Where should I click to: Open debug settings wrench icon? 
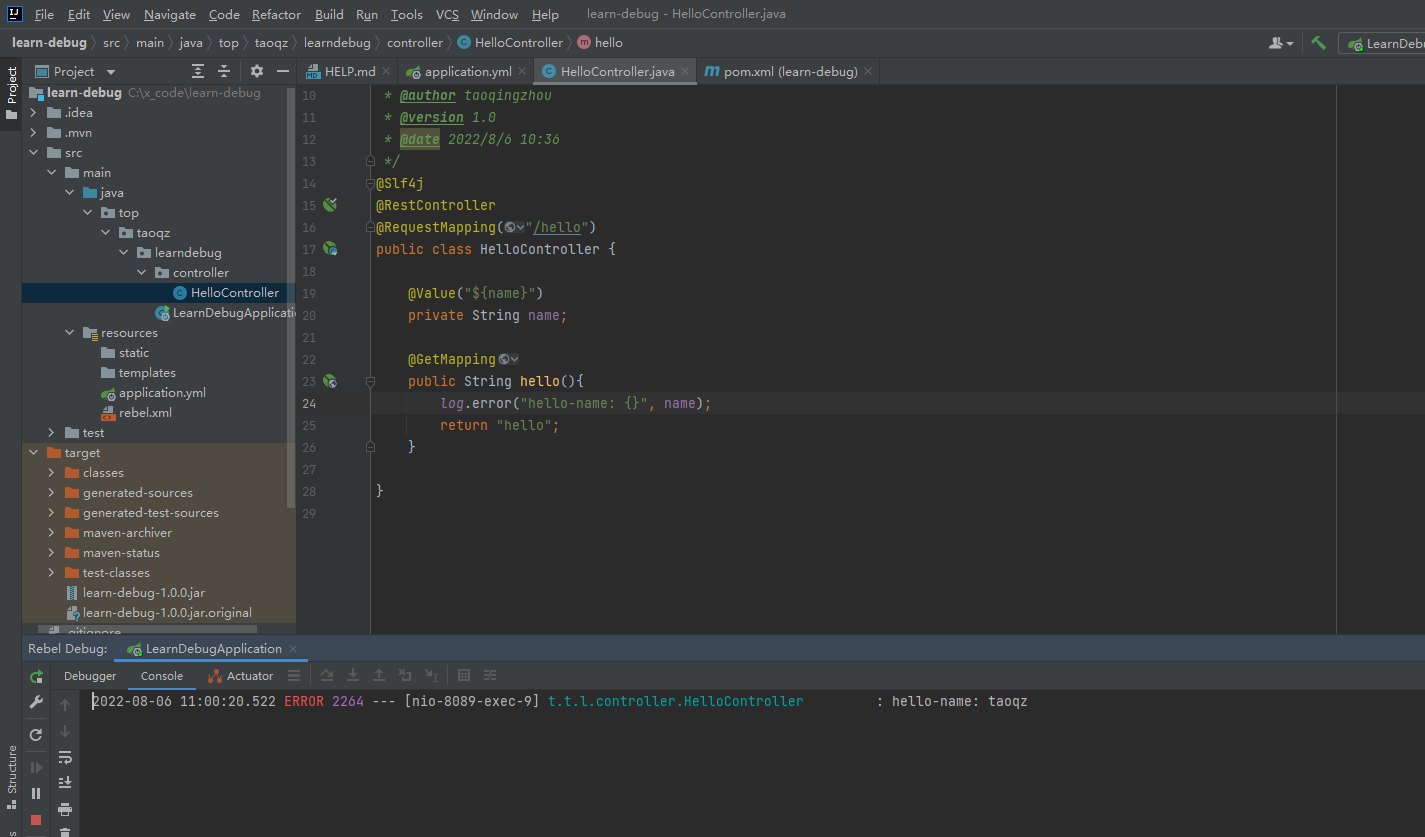[x=36, y=703]
